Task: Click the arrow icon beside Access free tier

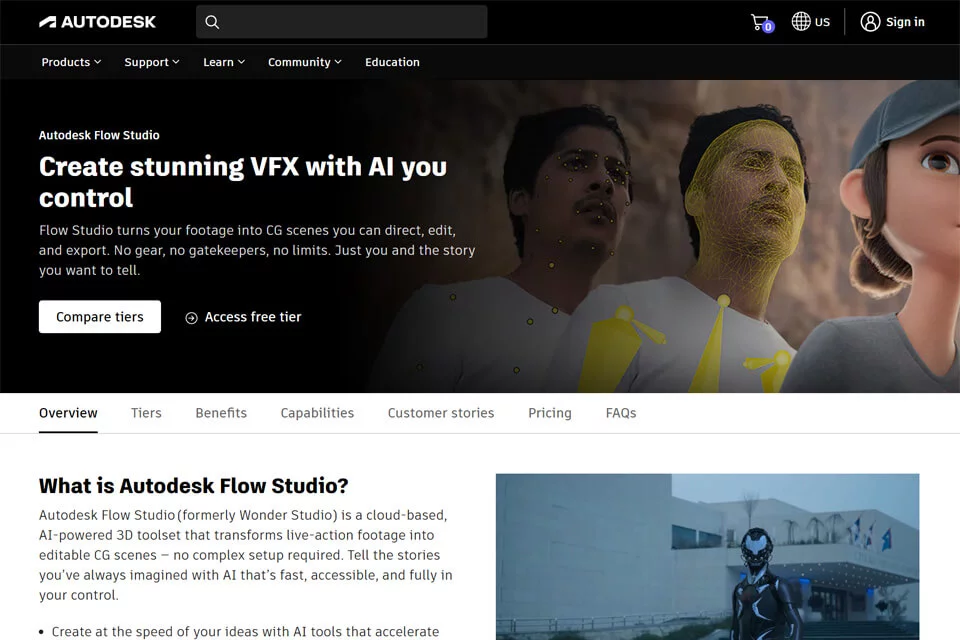Action: [191, 318]
